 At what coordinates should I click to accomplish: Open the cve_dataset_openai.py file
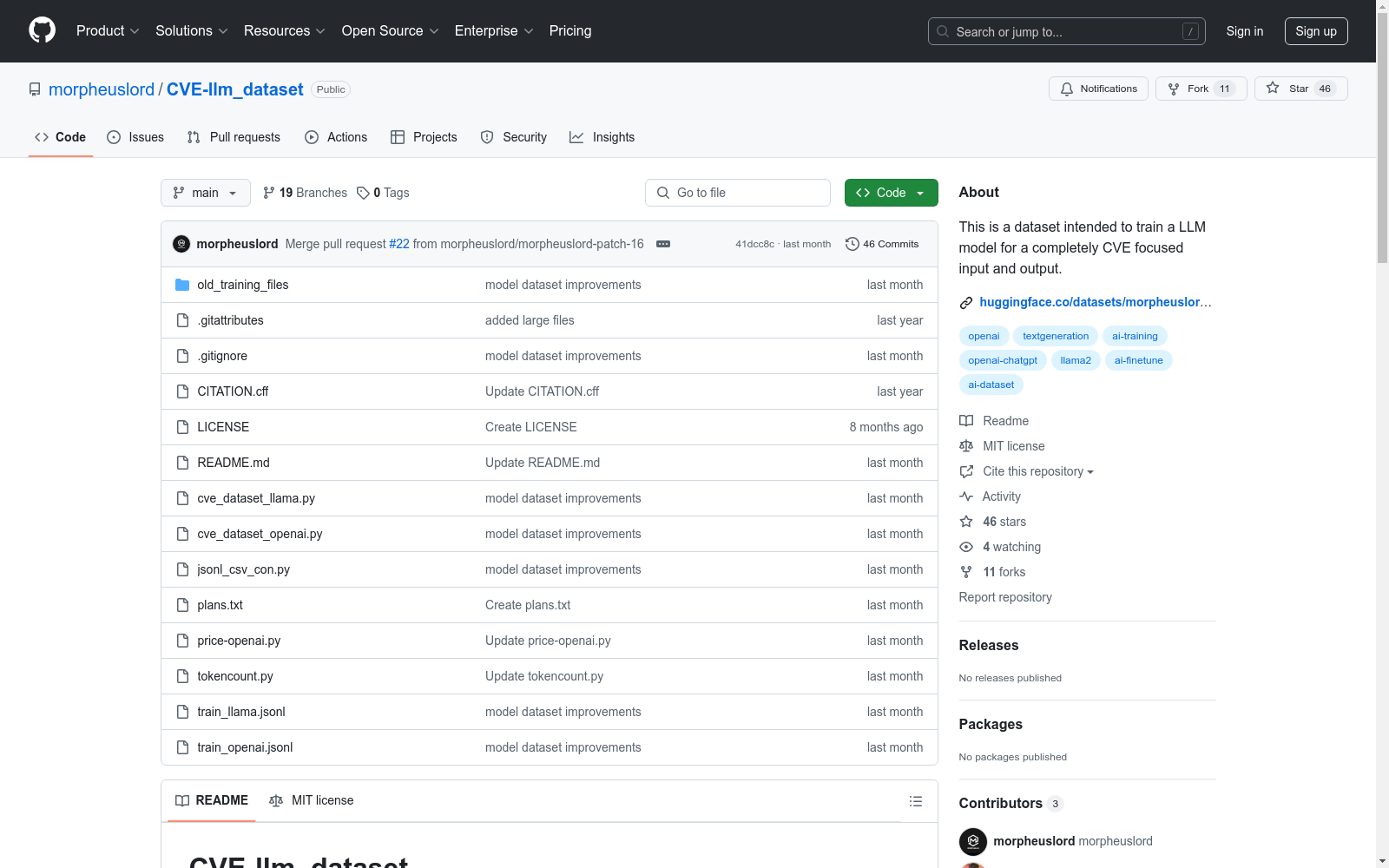coord(260,534)
